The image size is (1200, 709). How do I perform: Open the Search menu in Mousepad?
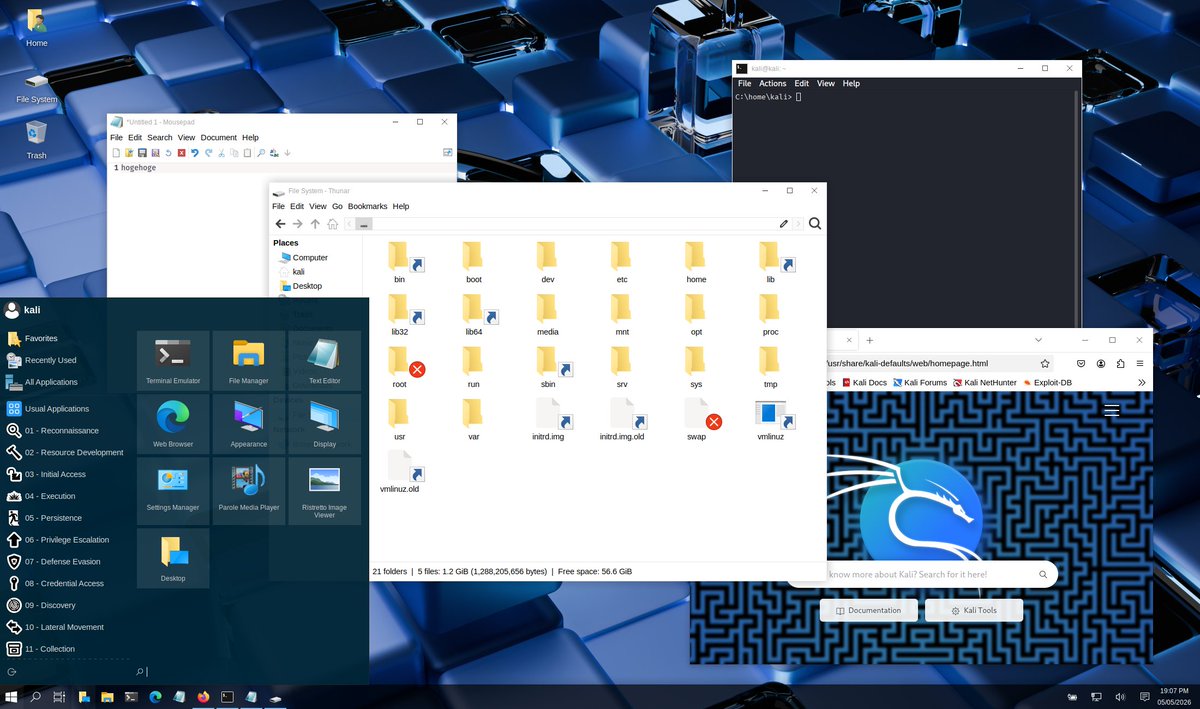160,137
